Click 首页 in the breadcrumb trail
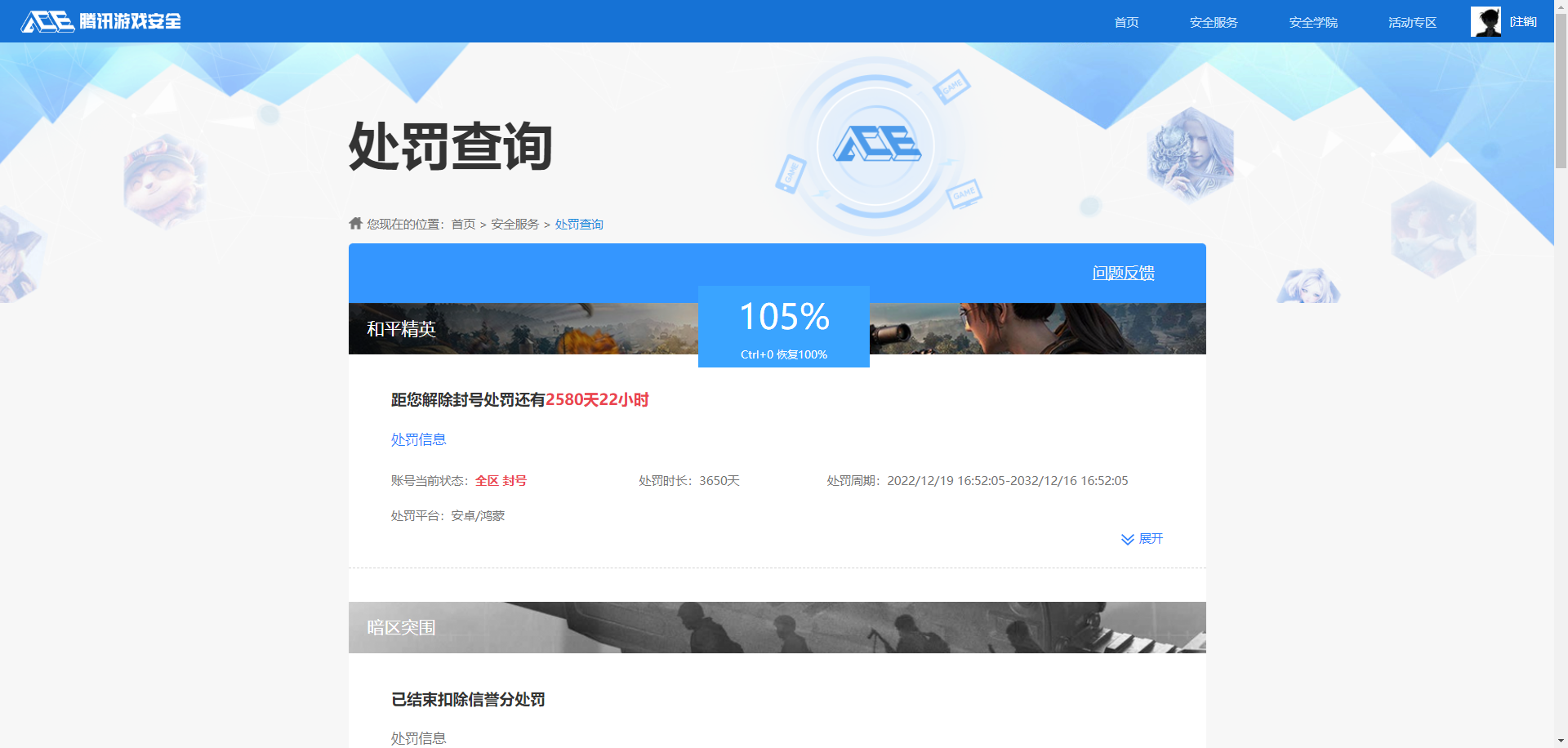 click(x=464, y=223)
